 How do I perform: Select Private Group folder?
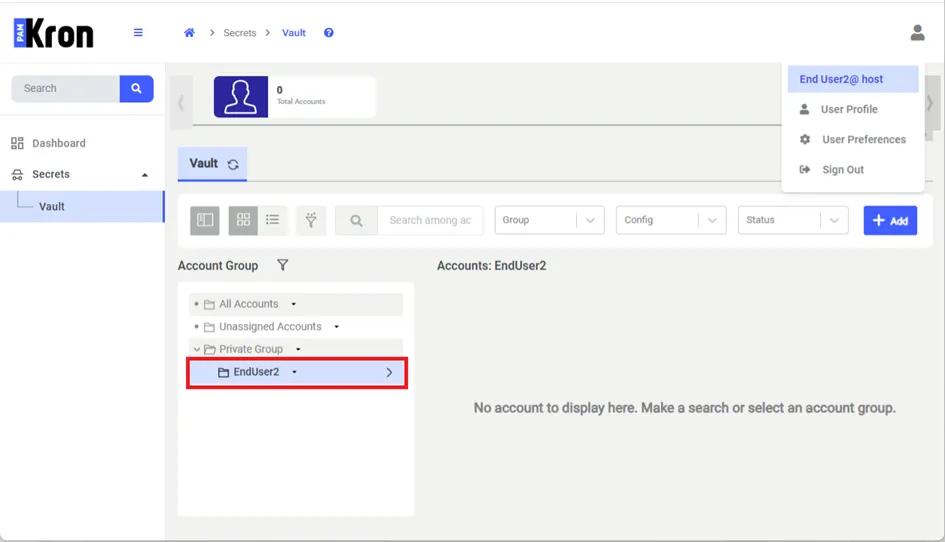pyautogui.click(x=251, y=349)
